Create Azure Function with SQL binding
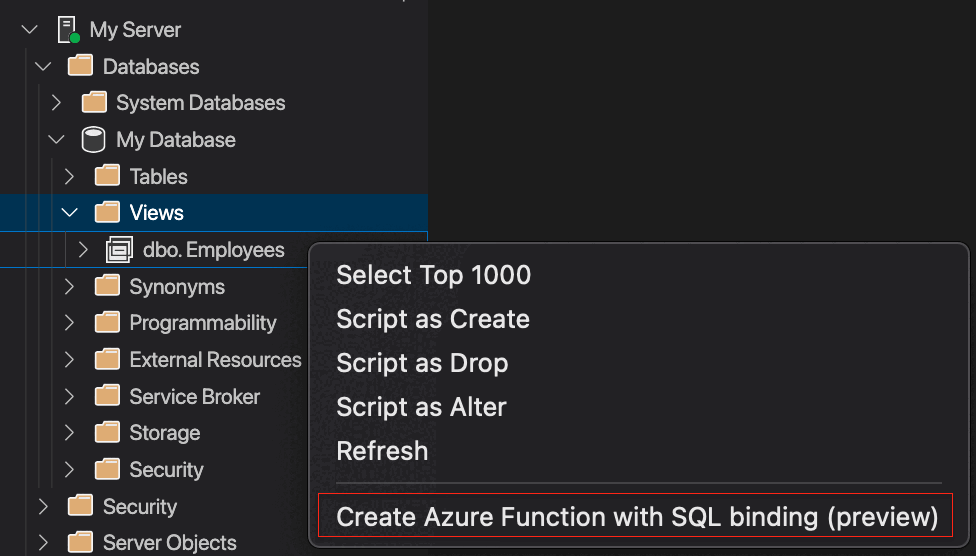The height and width of the screenshot is (556, 976). (x=637, y=517)
